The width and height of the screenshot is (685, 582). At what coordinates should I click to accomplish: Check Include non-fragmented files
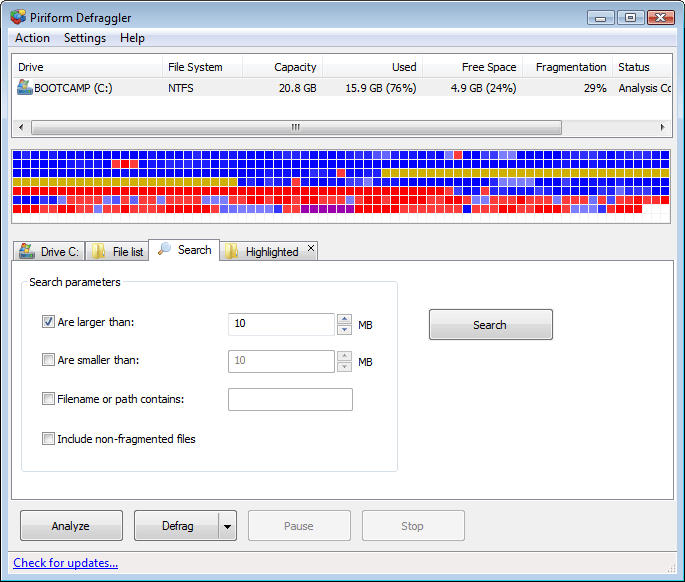click(x=48, y=438)
